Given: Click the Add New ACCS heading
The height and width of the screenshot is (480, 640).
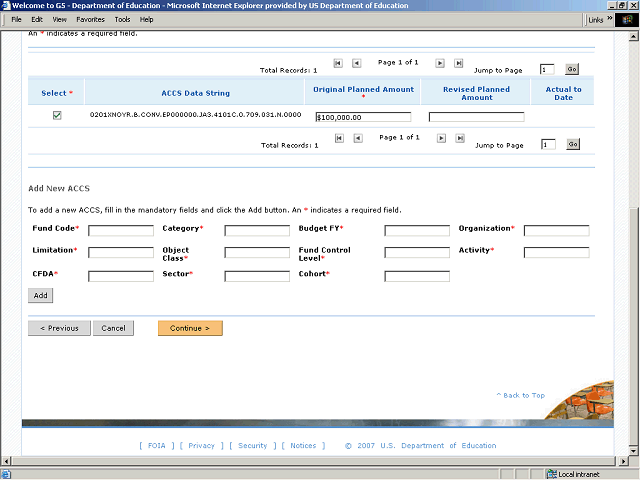Looking at the screenshot, I should pos(59,188).
